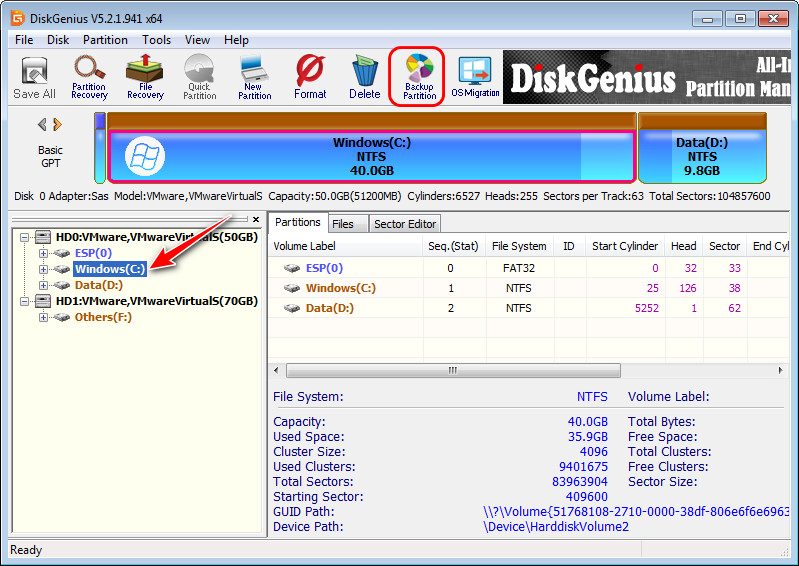Viewport: 799px width, 566px height.
Task: Expand the Others(F:) tree node
Action: pyautogui.click(x=43, y=317)
